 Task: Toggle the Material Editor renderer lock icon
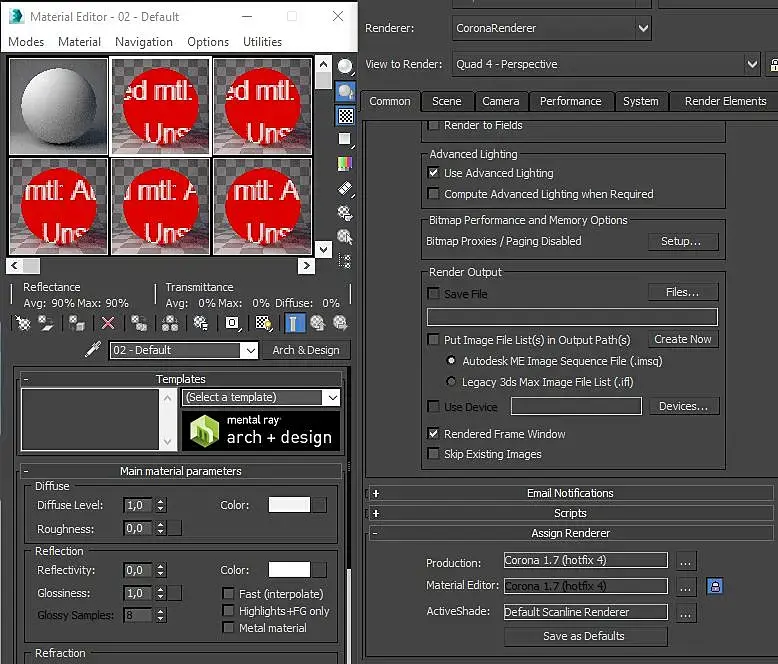click(x=714, y=587)
